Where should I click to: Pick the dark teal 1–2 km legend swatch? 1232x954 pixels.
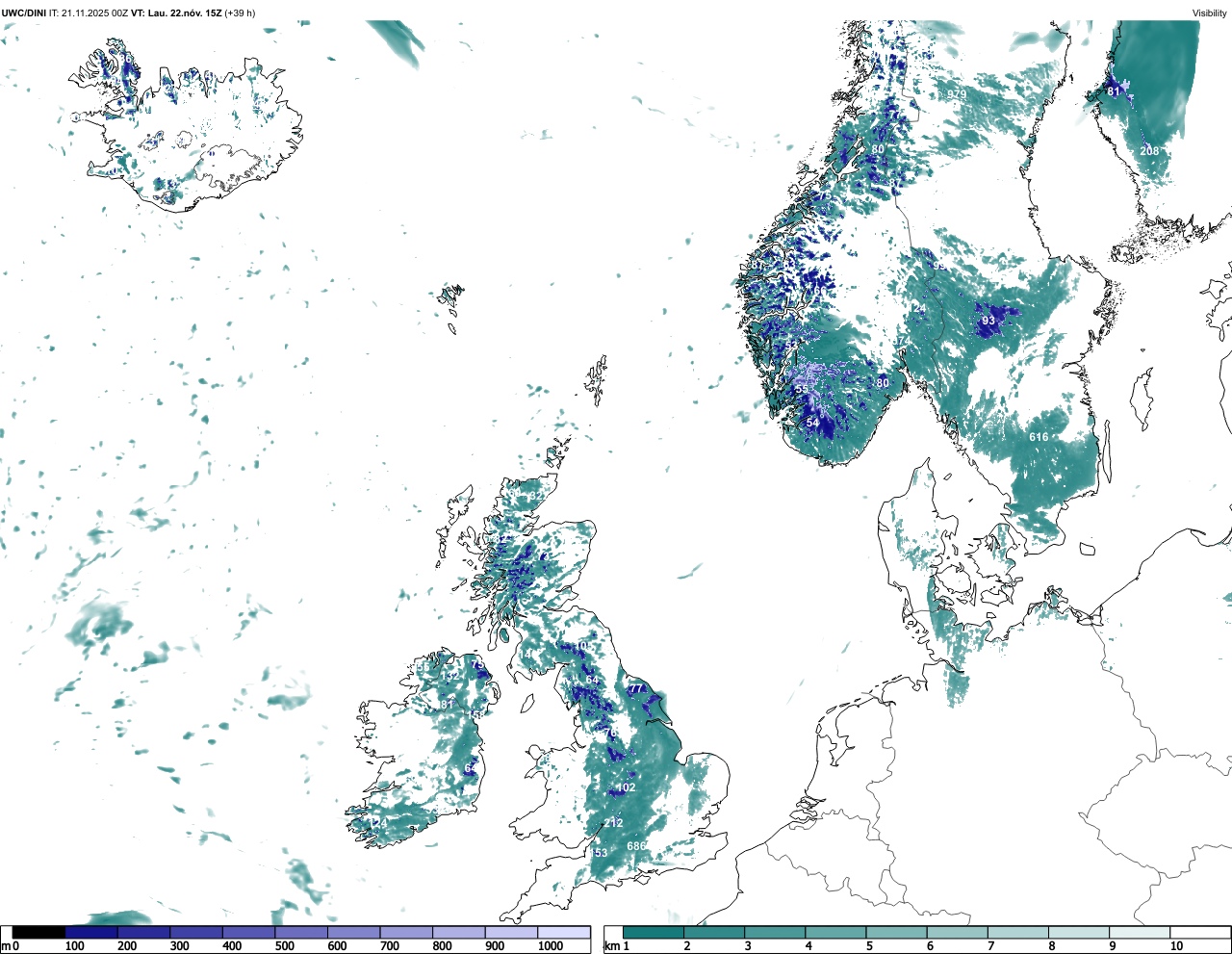[654, 932]
